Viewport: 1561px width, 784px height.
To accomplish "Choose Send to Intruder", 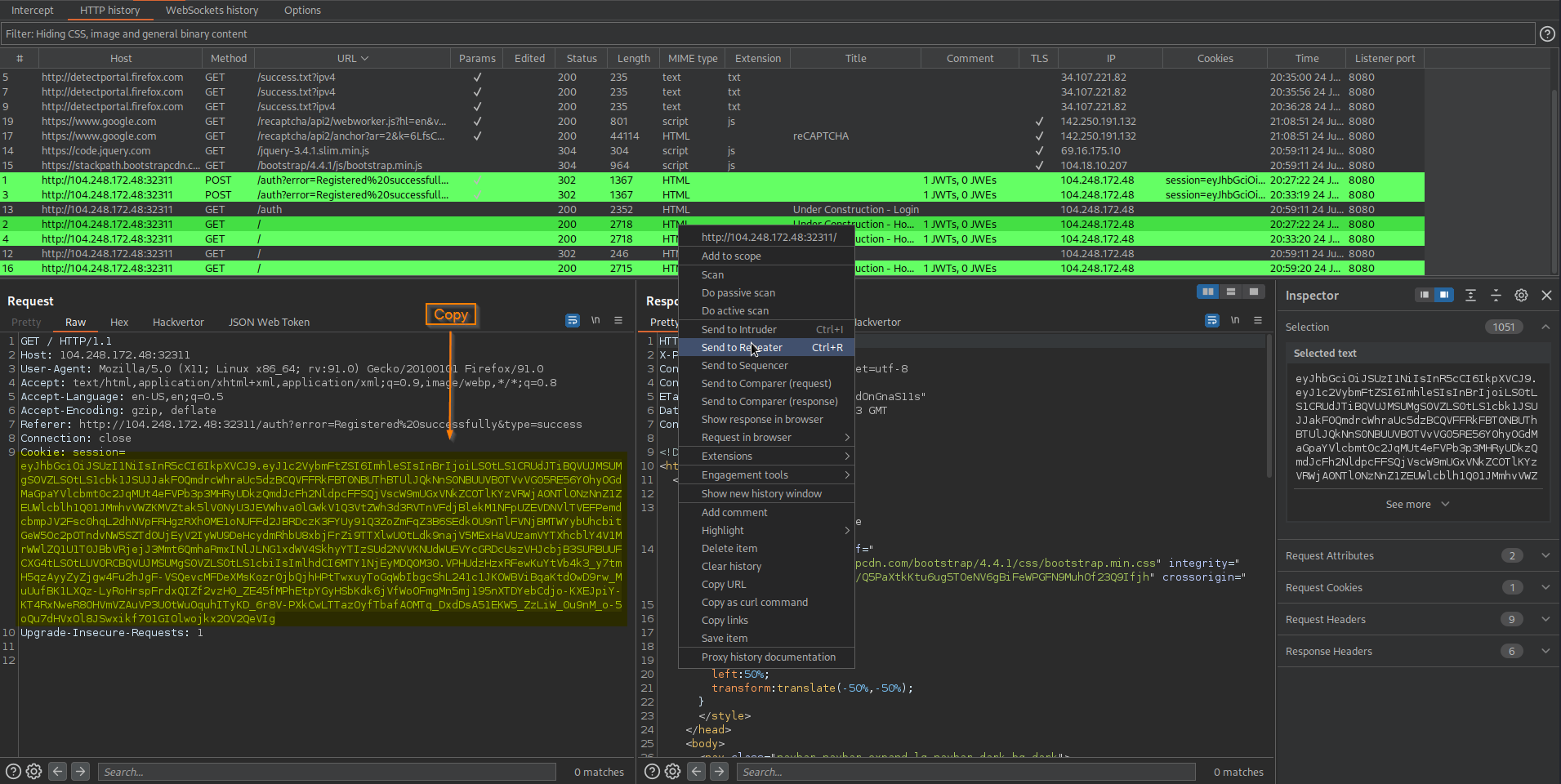I will [x=766, y=329].
